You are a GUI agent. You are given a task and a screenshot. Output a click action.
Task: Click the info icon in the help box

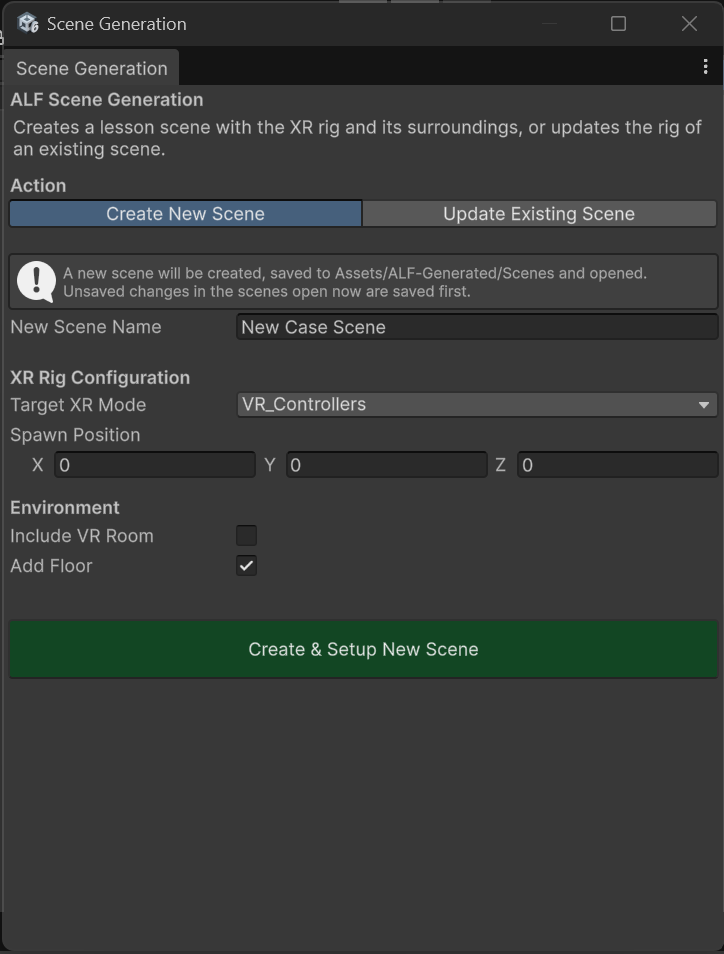pos(36,282)
